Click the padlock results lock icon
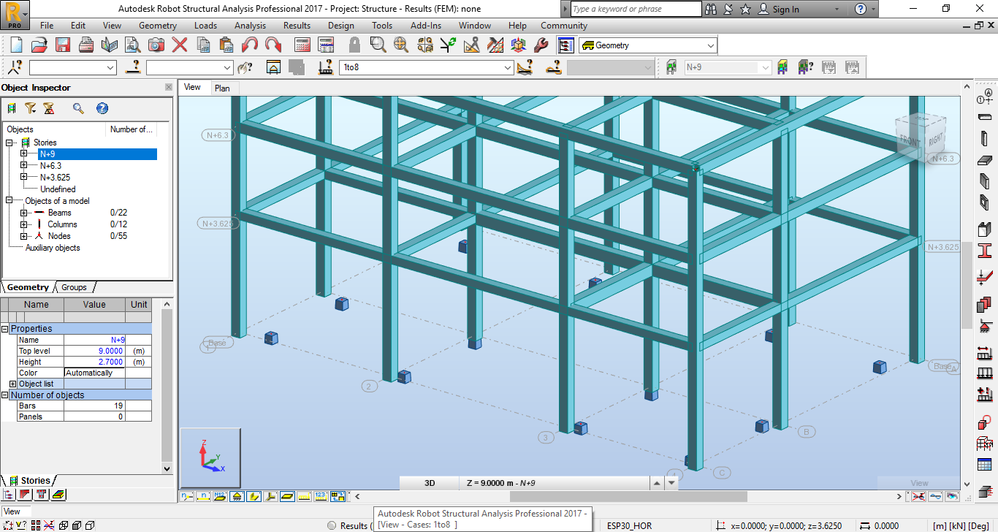Image resolution: width=998 pixels, height=532 pixels. click(355, 45)
